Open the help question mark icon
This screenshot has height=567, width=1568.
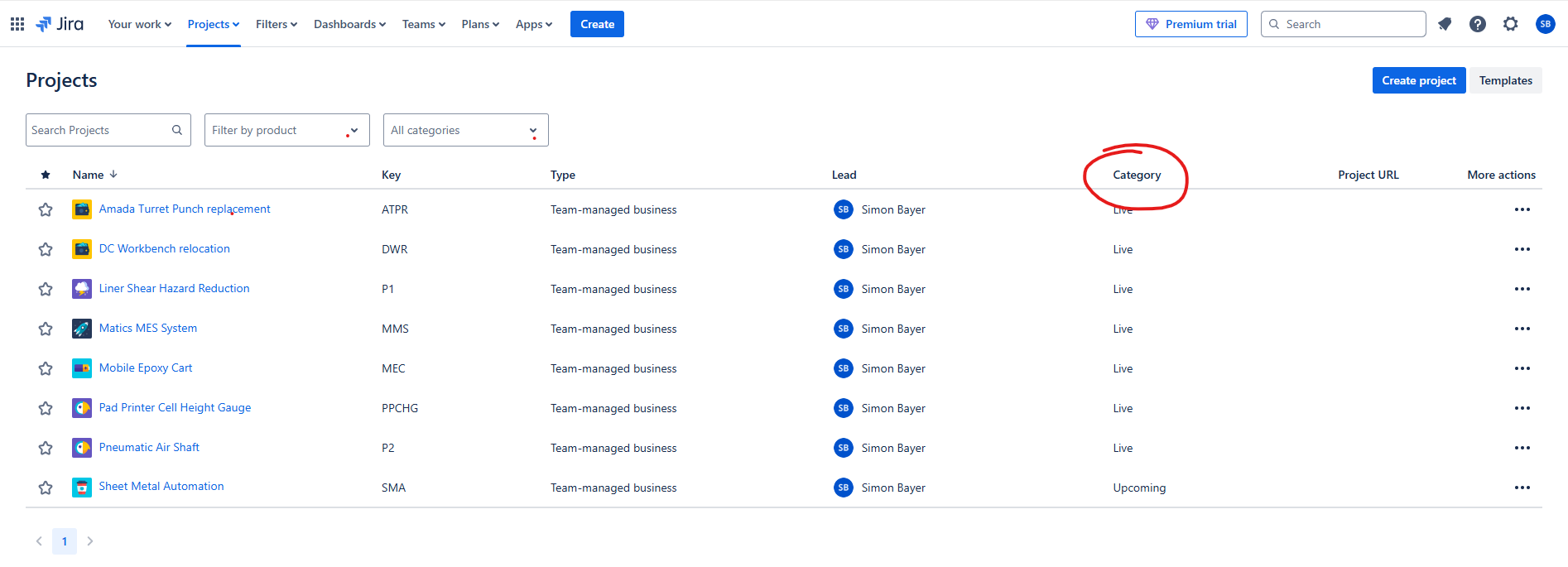click(x=1478, y=24)
